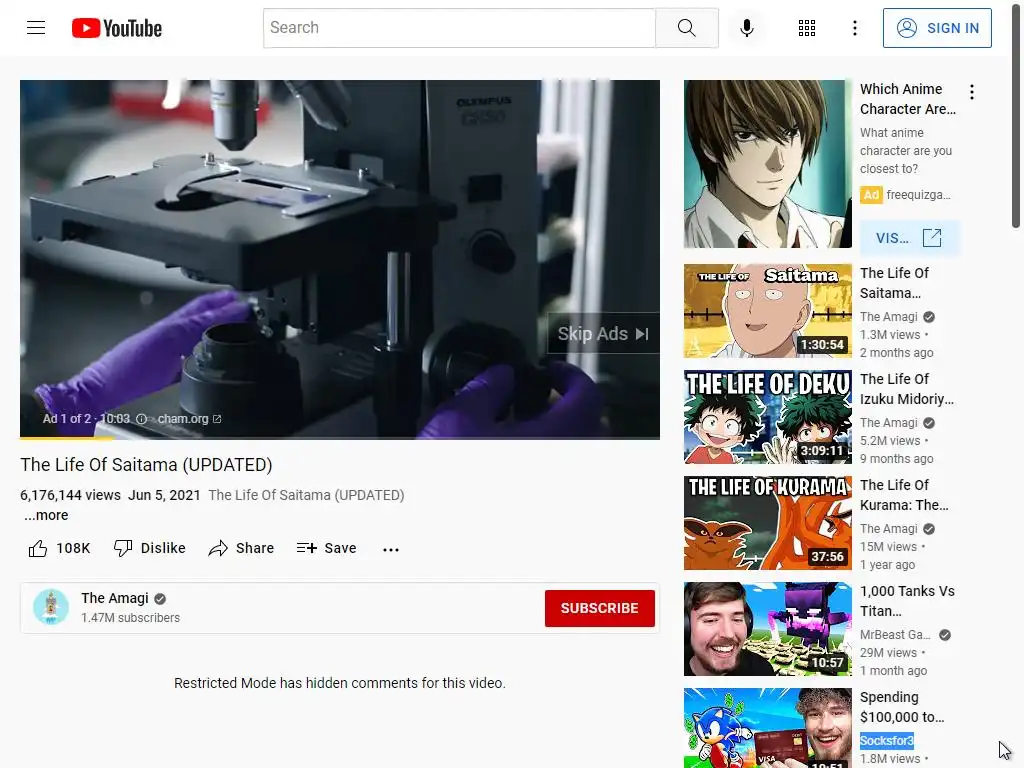Click '6,176,144 views' text
Image resolution: width=1024 pixels, height=768 pixels.
tap(71, 495)
